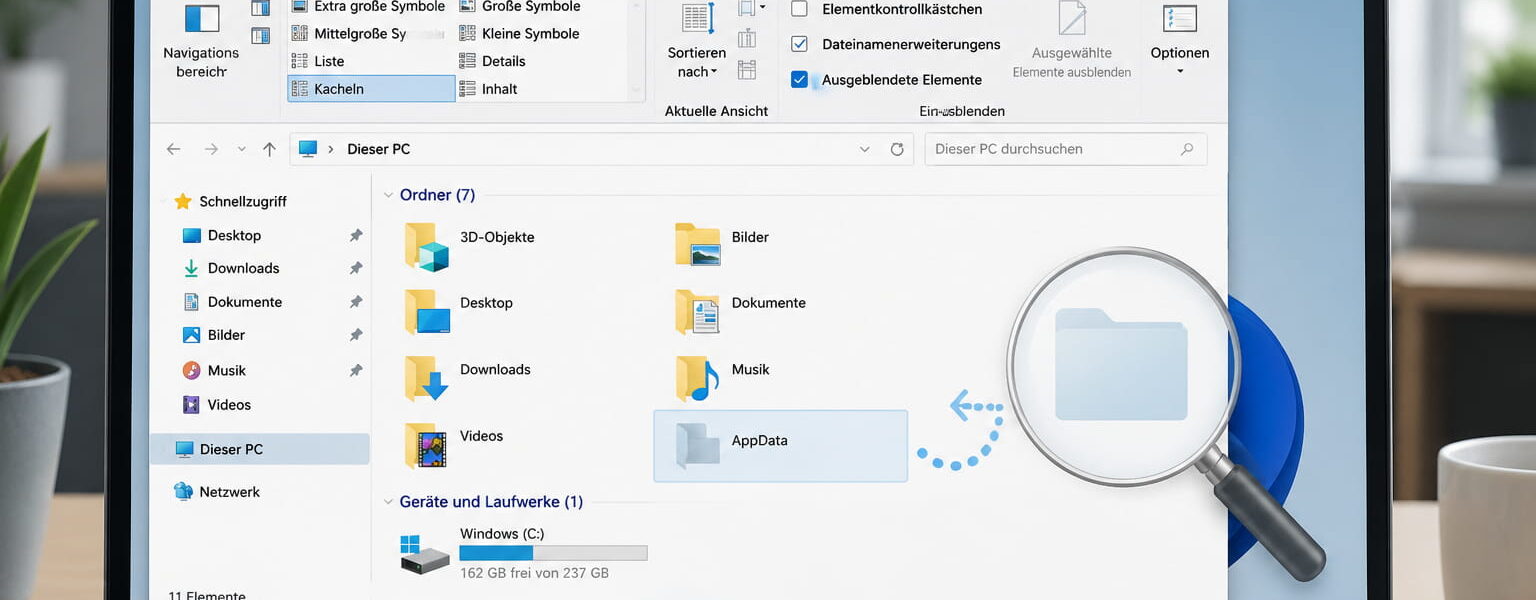This screenshot has height=600, width=1536.
Task: Select Dieser PC in the sidebar
Action: [260, 449]
